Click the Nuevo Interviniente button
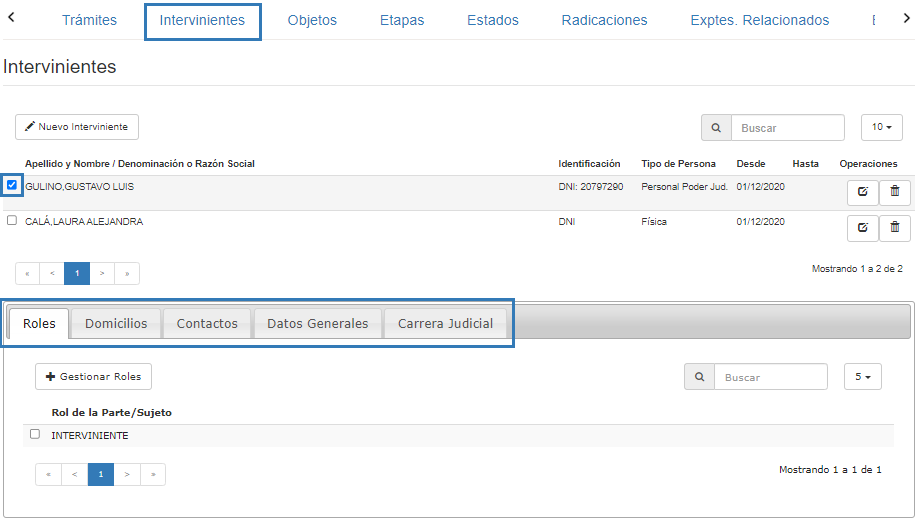Screen dimensions: 921x524 77,127
